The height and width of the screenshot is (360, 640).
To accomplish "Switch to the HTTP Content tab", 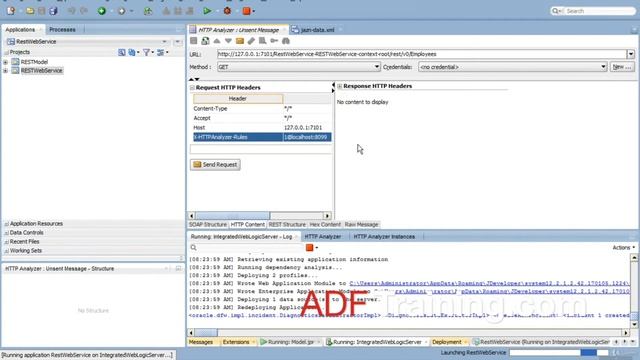I will [248, 224].
